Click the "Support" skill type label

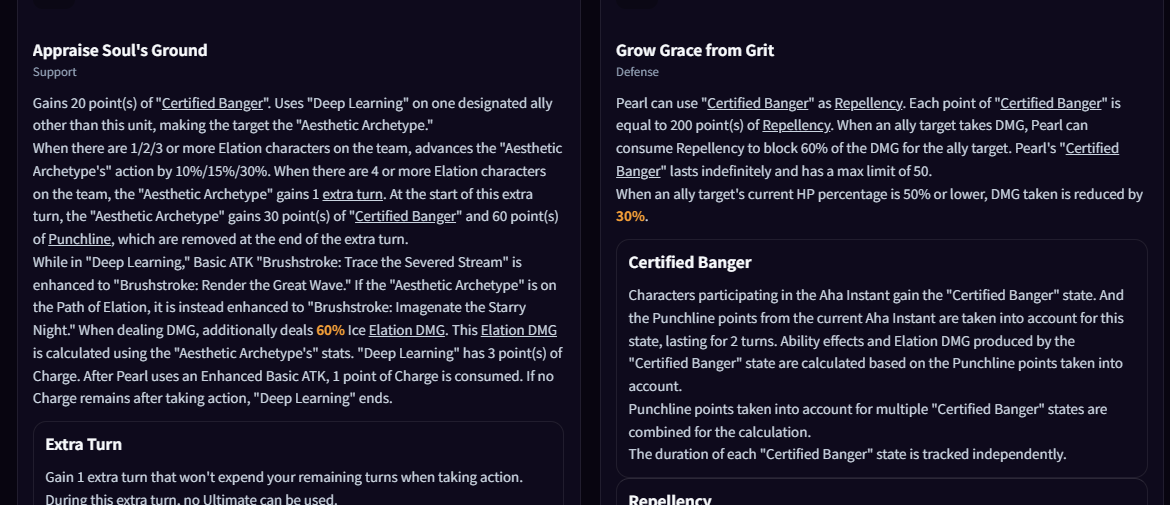54,72
